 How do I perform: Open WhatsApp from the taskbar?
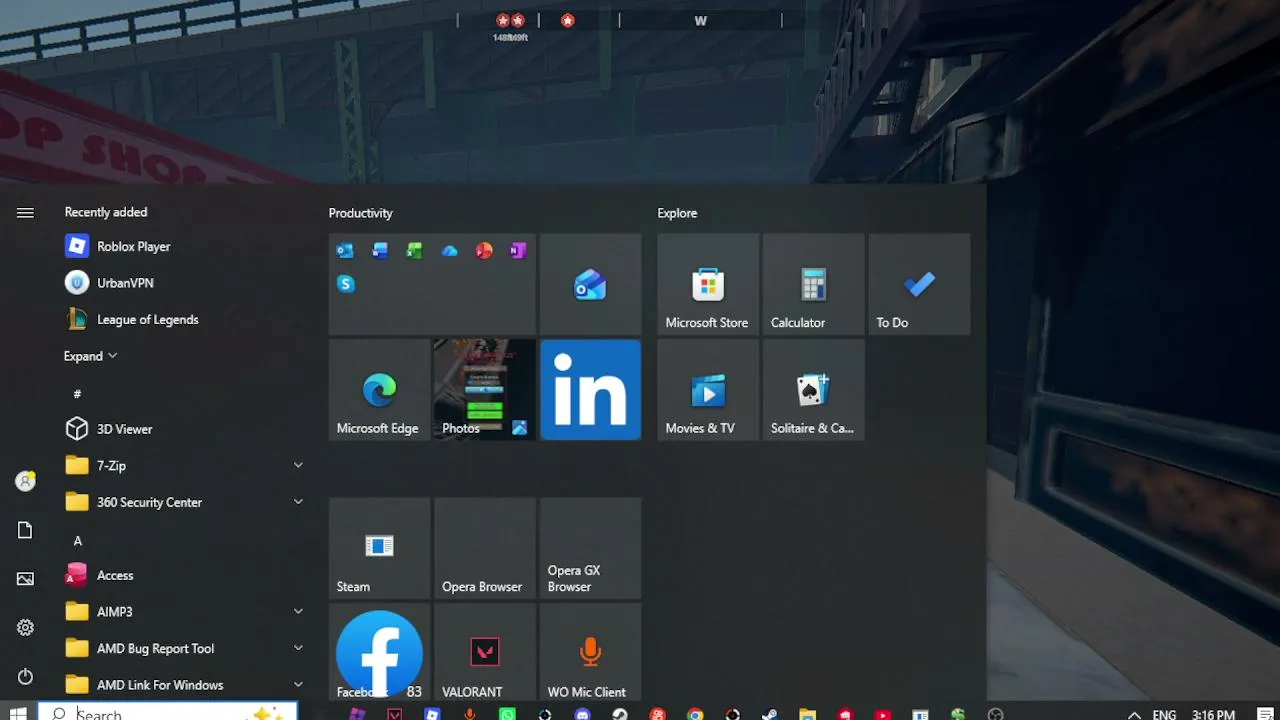507,714
